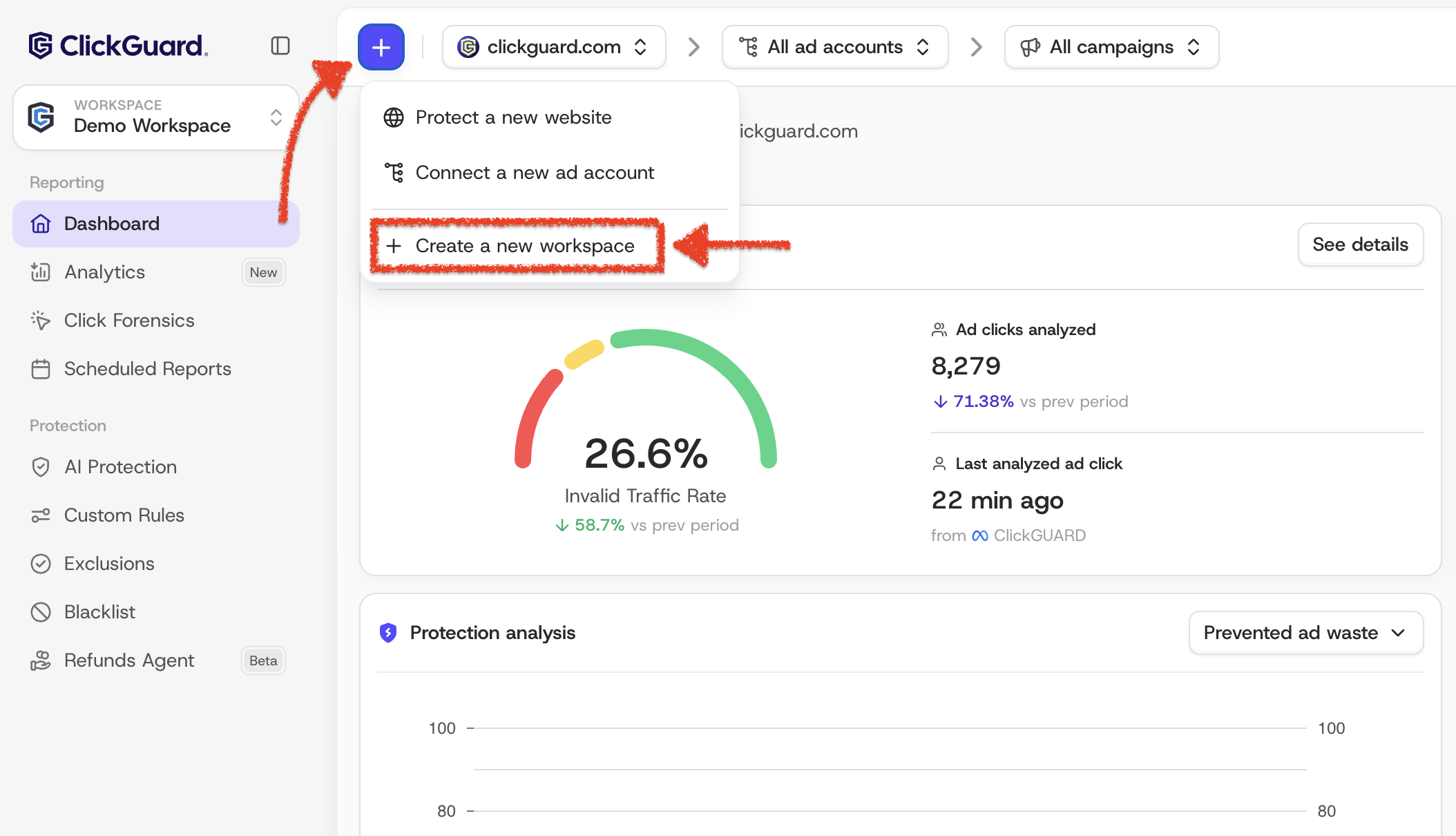Screen dimensions: 1456x836
Task: Click the Dashboard home icon
Action: (x=41, y=224)
